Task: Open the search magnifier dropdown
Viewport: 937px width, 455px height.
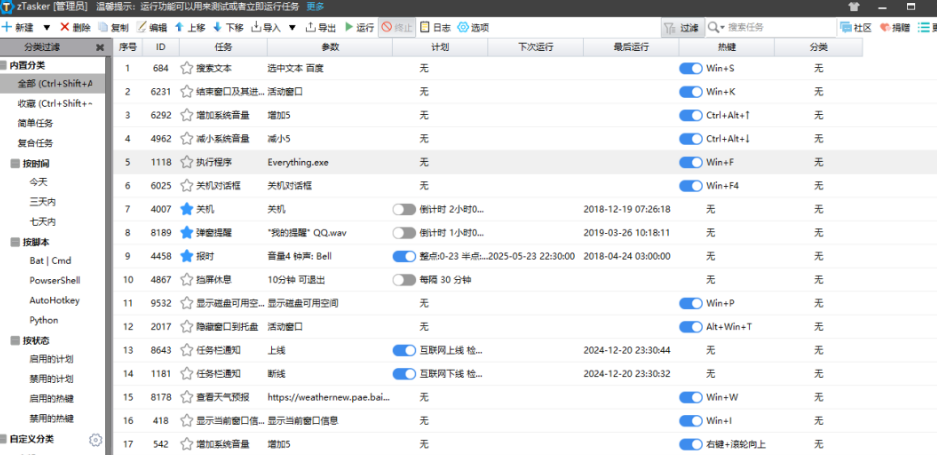Action: click(x=716, y=28)
